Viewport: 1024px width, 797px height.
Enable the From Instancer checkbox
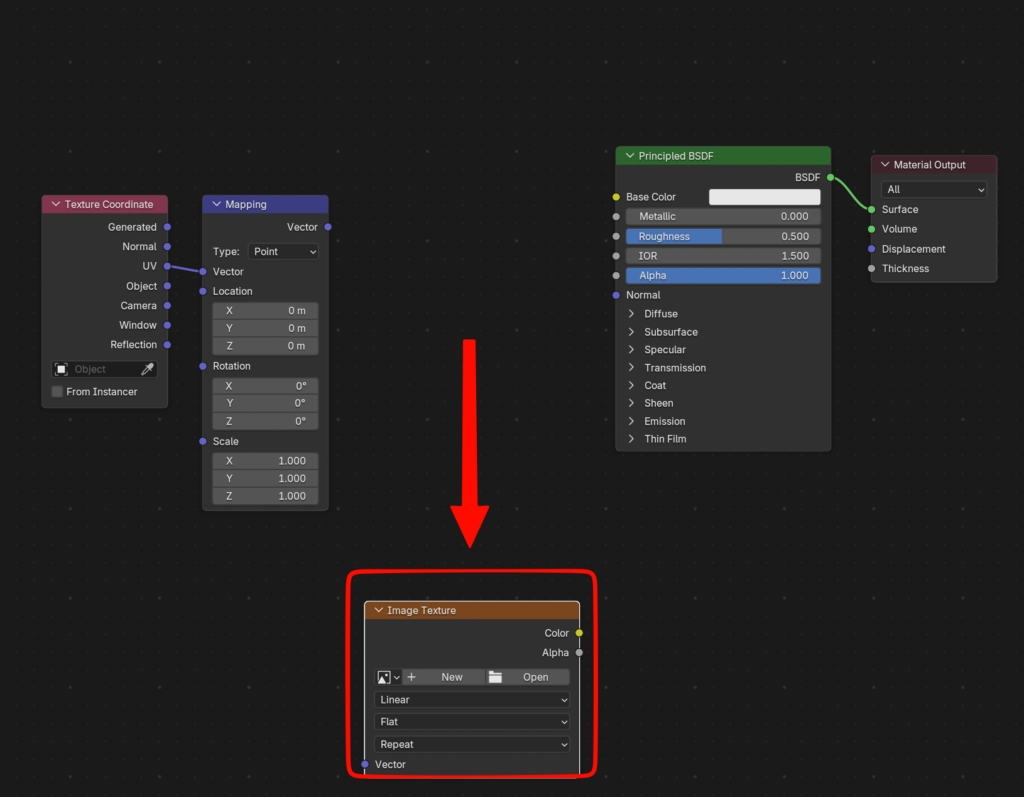coord(57,391)
